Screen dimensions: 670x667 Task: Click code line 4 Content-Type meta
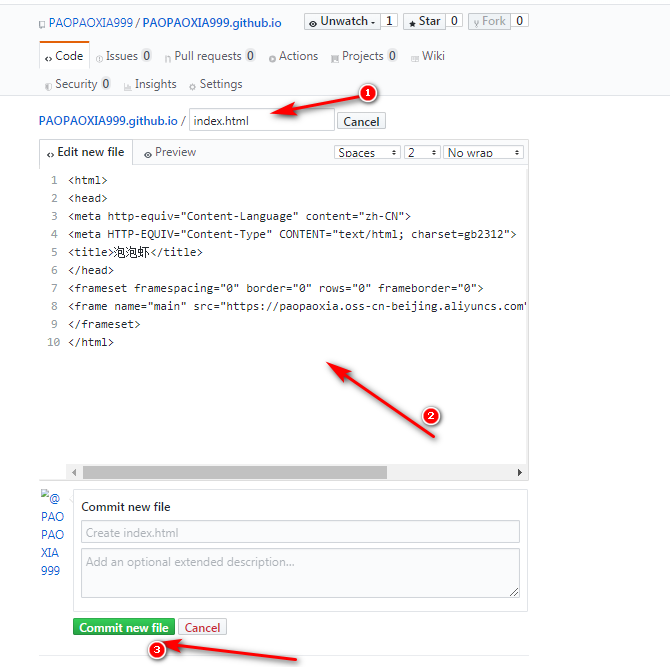pyautogui.click(x=292, y=234)
